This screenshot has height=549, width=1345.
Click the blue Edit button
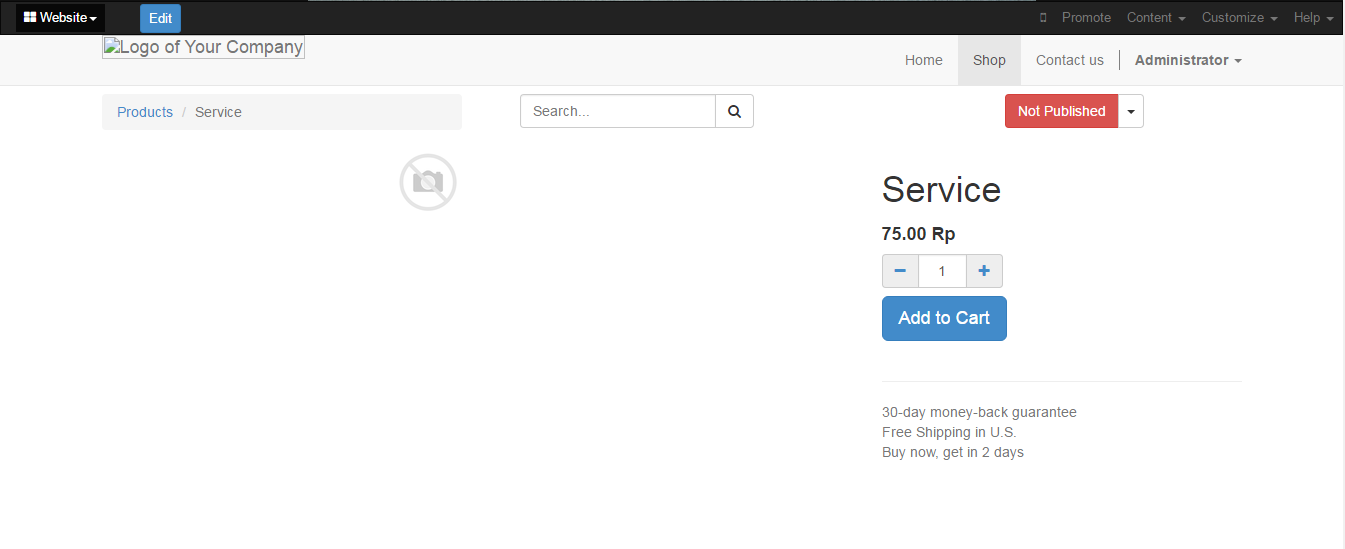[x=160, y=18]
